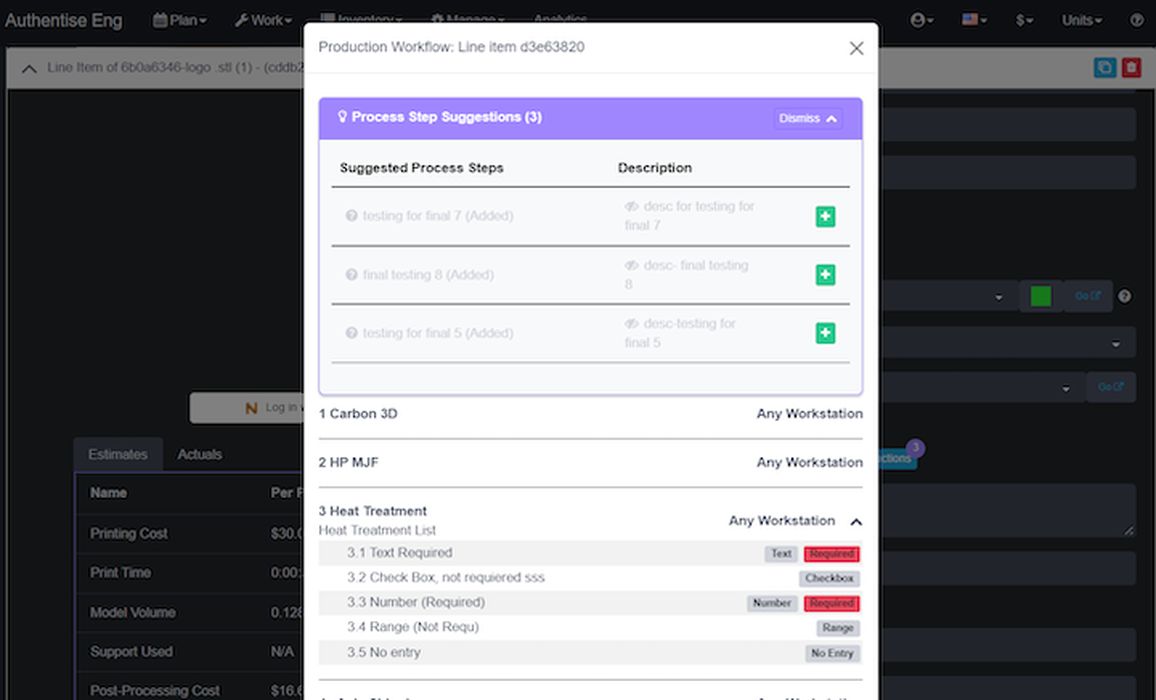Collapse the Heat Treatment step details

pyautogui.click(x=855, y=521)
